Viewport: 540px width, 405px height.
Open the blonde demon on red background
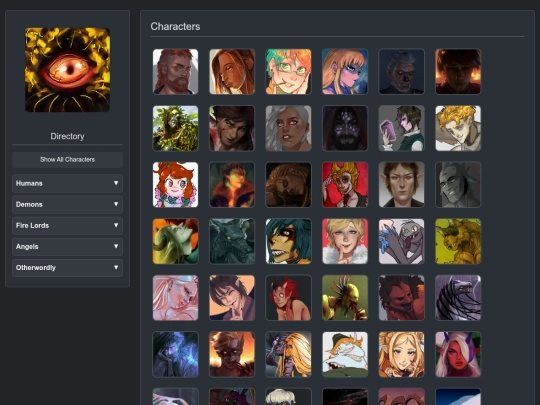(345, 185)
